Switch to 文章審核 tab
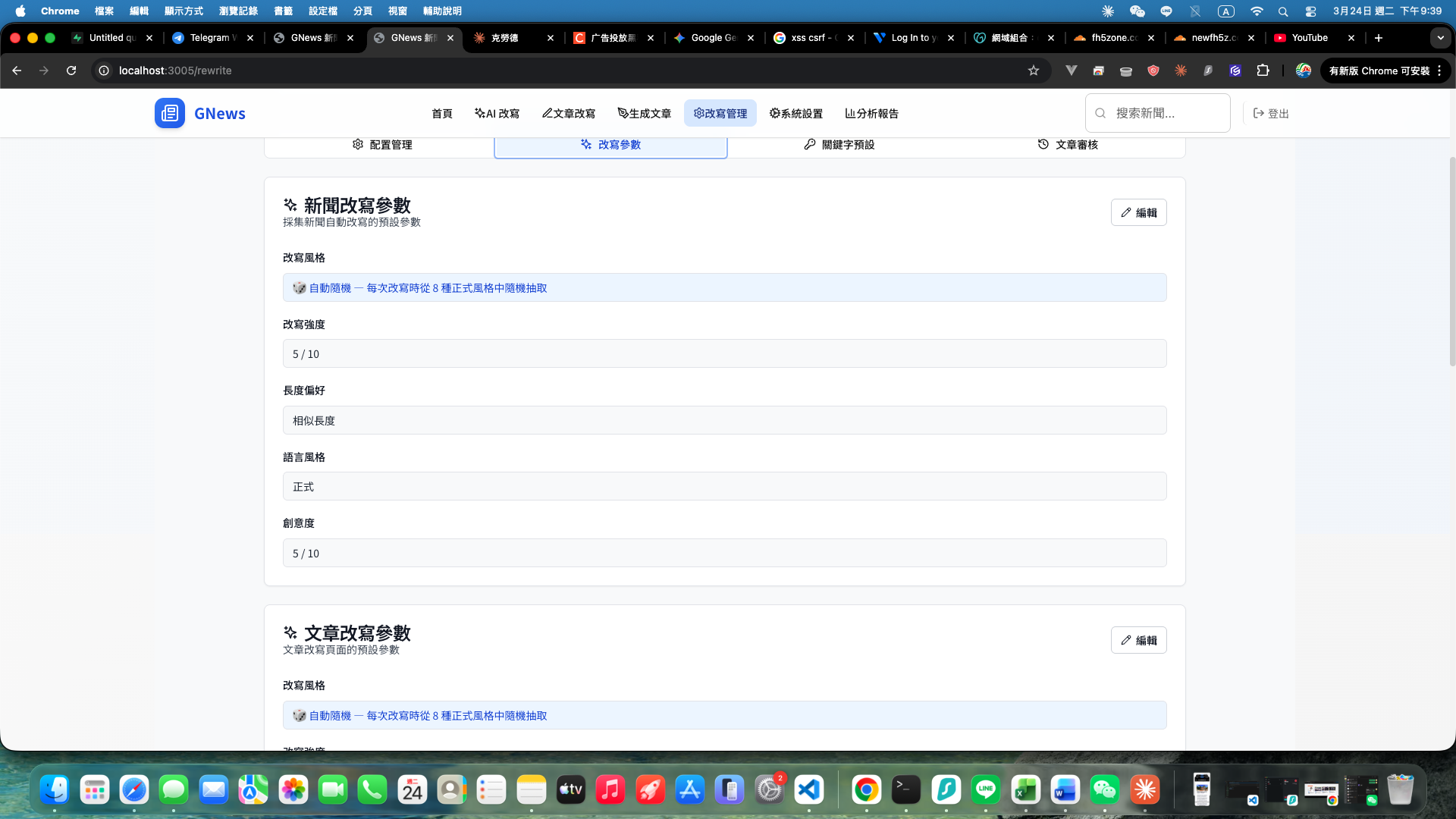This screenshot has height=819, width=1456. click(1068, 144)
